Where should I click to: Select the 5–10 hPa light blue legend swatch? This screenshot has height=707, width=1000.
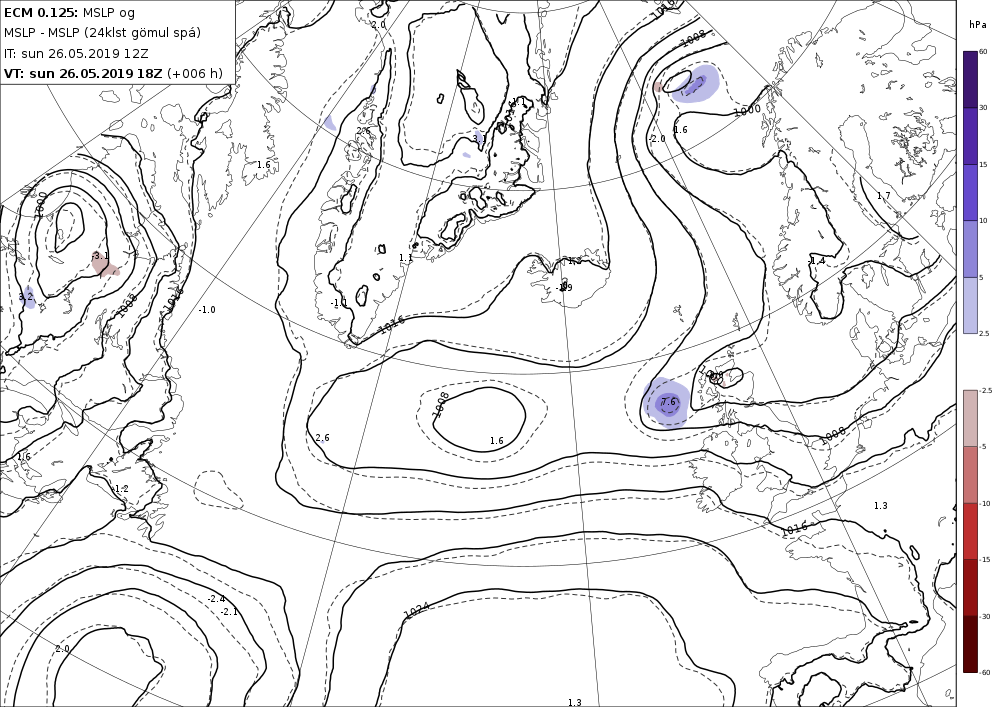click(x=969, y=249)
